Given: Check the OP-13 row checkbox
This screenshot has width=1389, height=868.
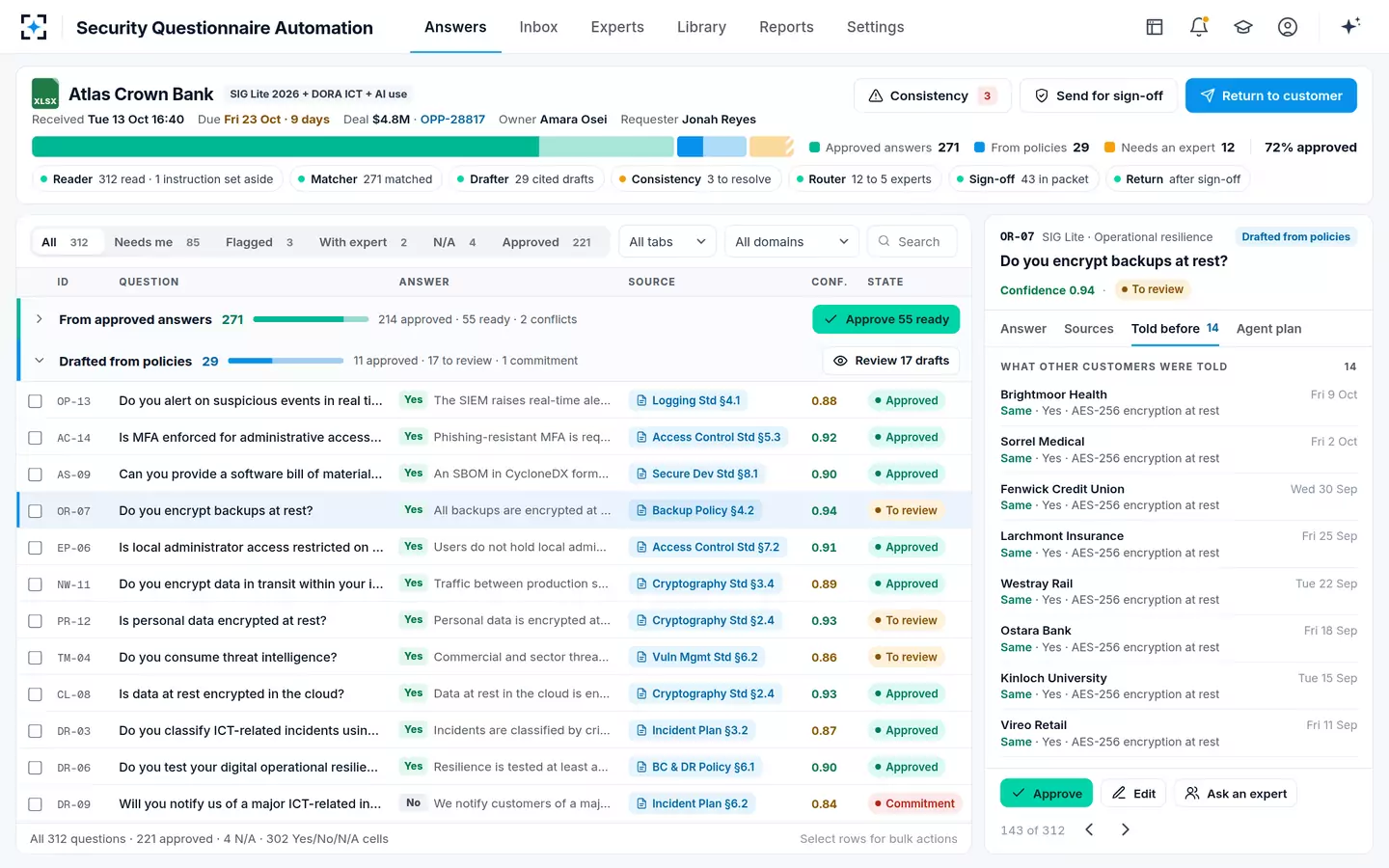Looking at the screenshot, I should [36, 401].
